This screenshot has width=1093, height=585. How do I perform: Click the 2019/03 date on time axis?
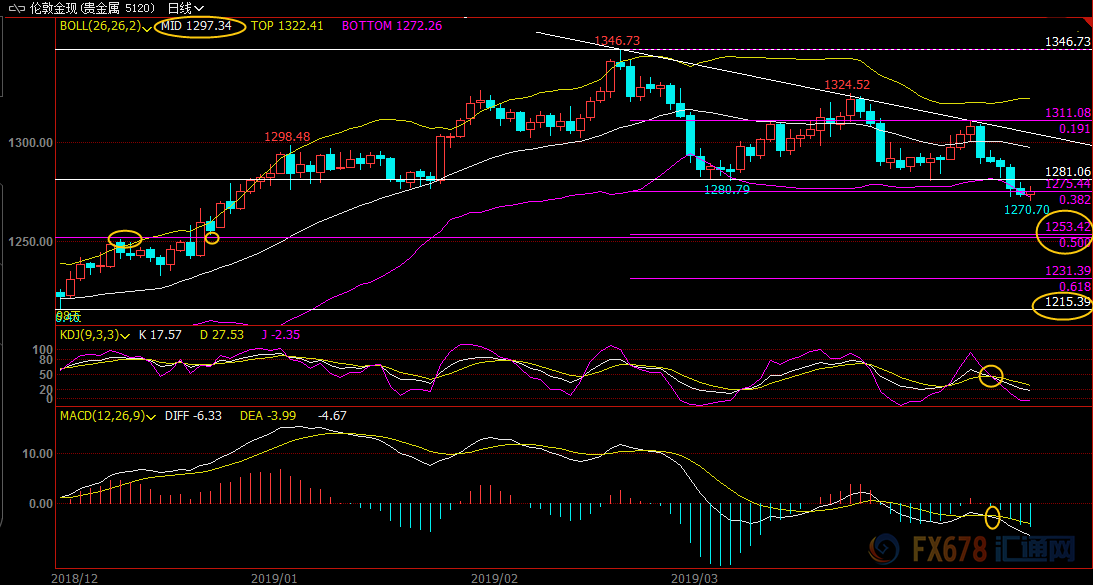click(692, 577)
